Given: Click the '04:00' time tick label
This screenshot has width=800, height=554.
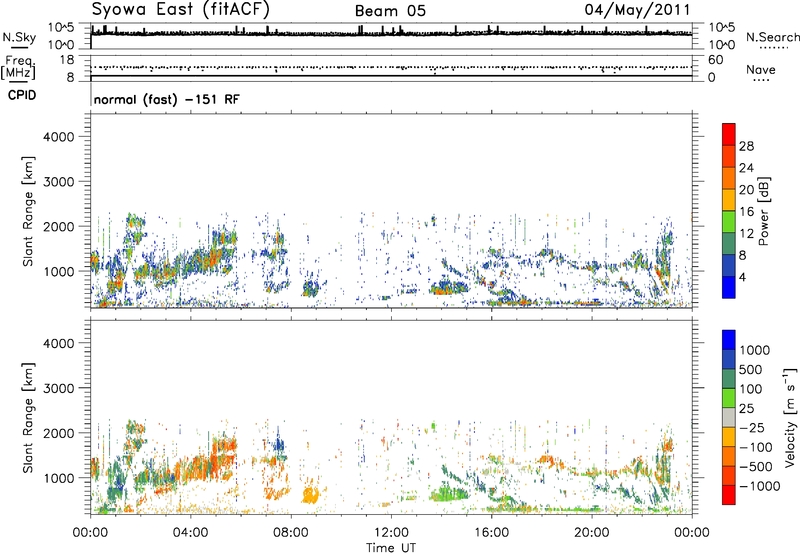Looking at the screenshot, I should [x=190, y=533].
